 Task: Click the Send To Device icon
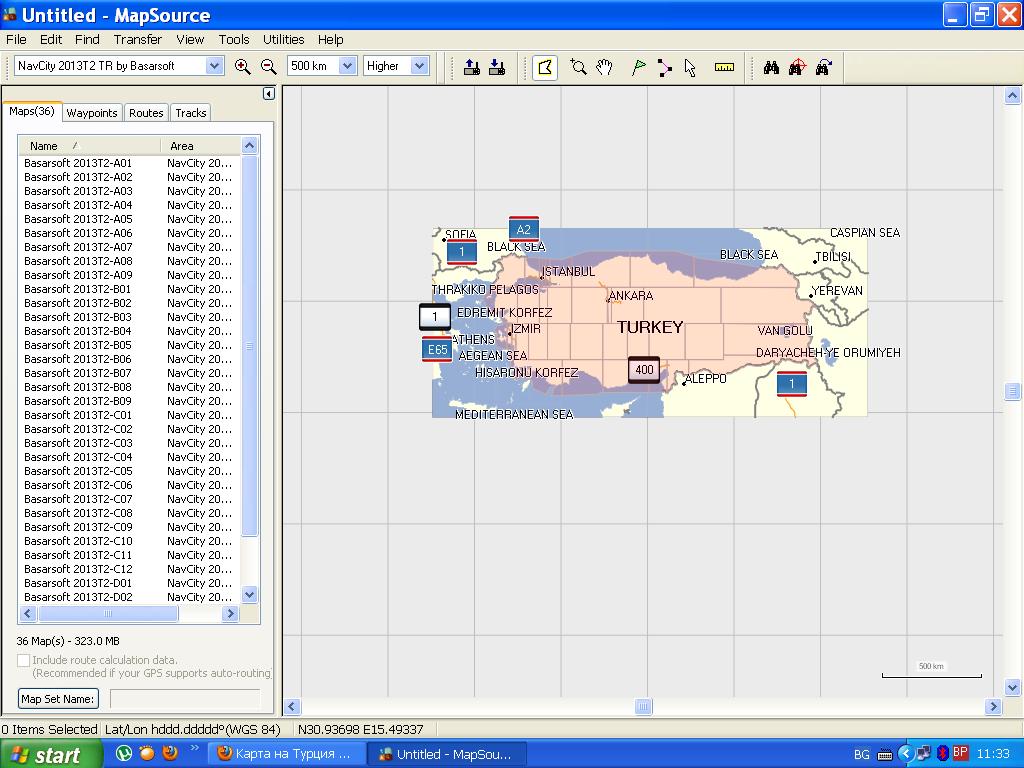tap(472, 67)
